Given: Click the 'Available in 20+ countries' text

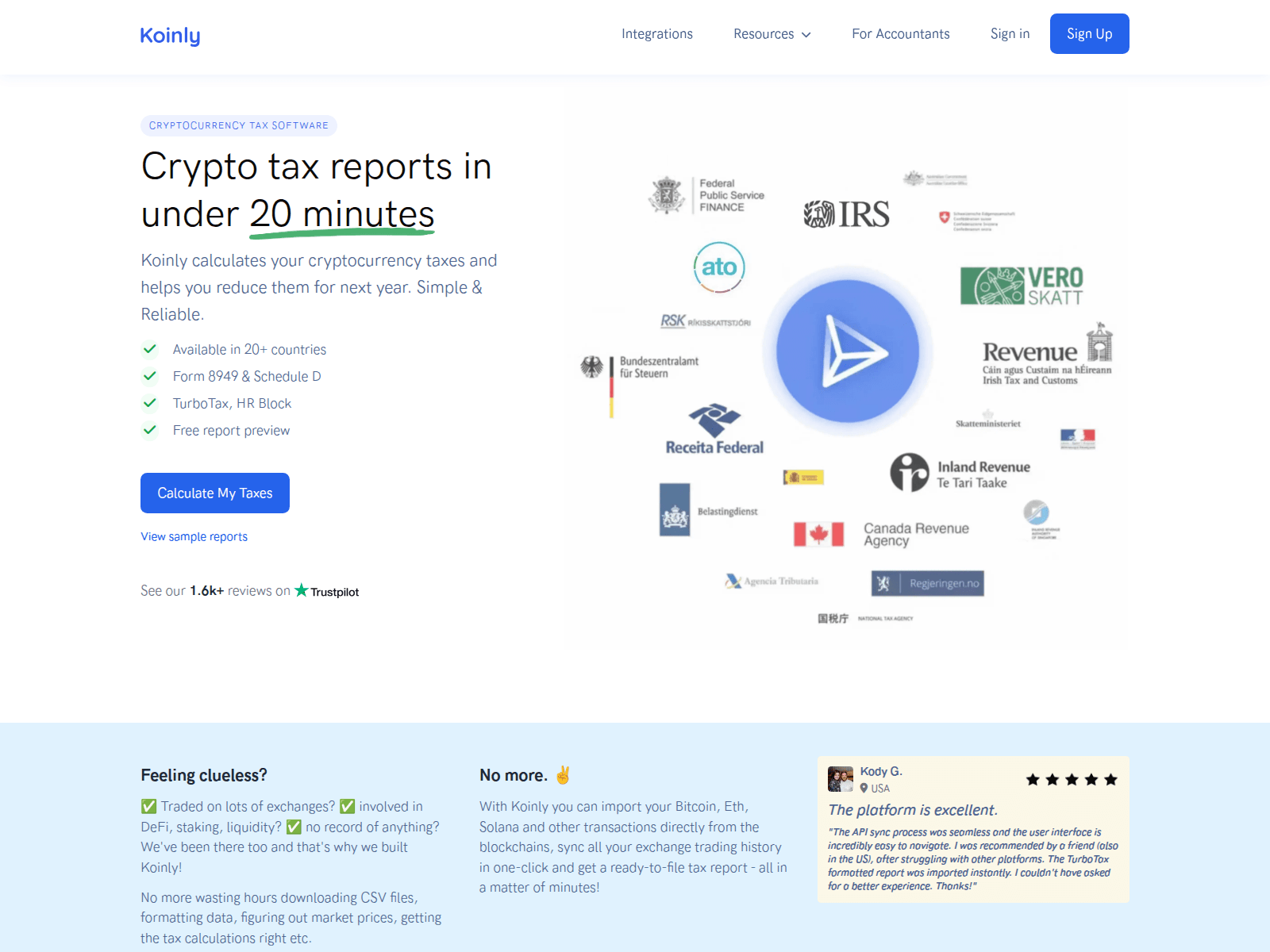Looking at the screenshot, I should [249, 350].
